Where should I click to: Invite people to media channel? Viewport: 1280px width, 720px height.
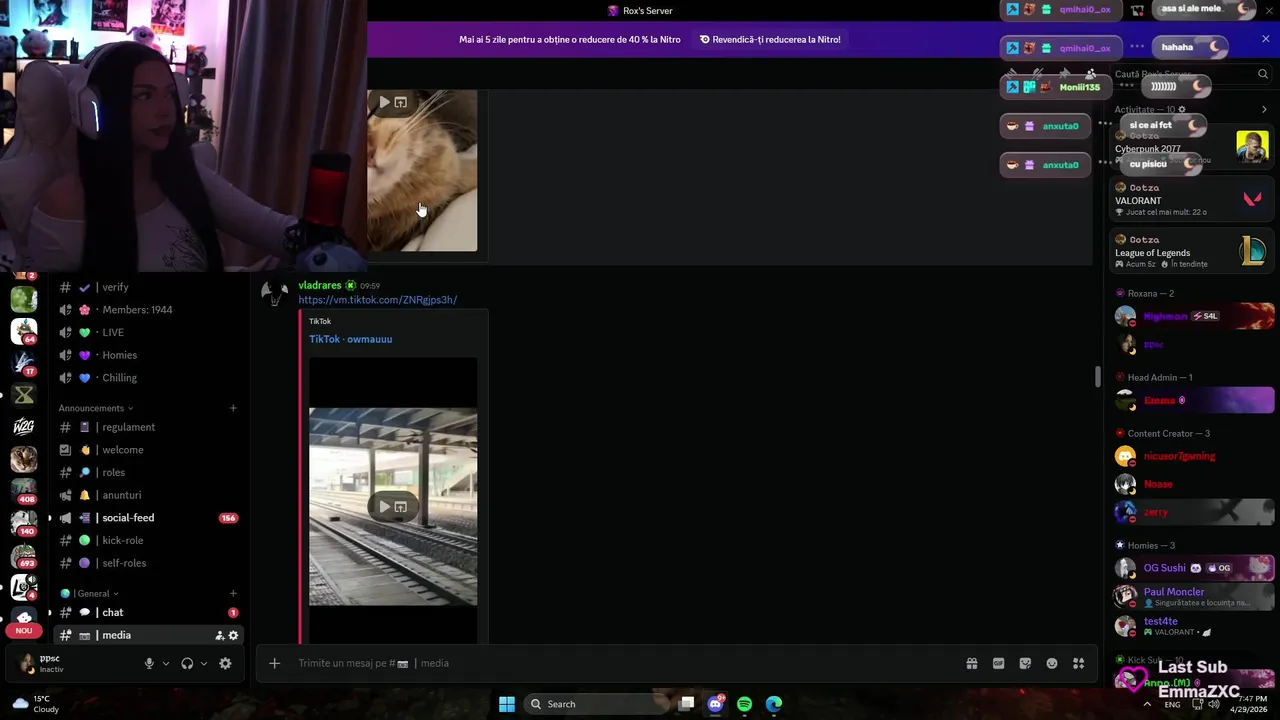[x=219, y=635]
